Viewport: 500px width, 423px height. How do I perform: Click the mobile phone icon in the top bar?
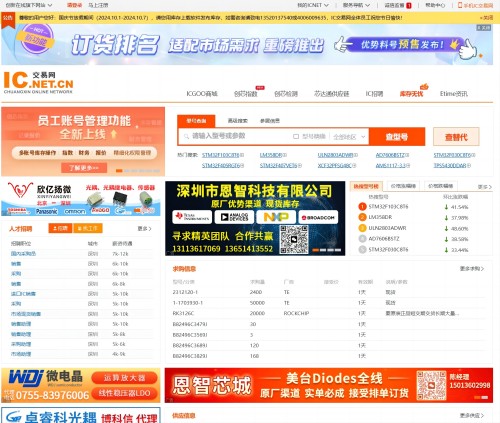click(460, 5)
